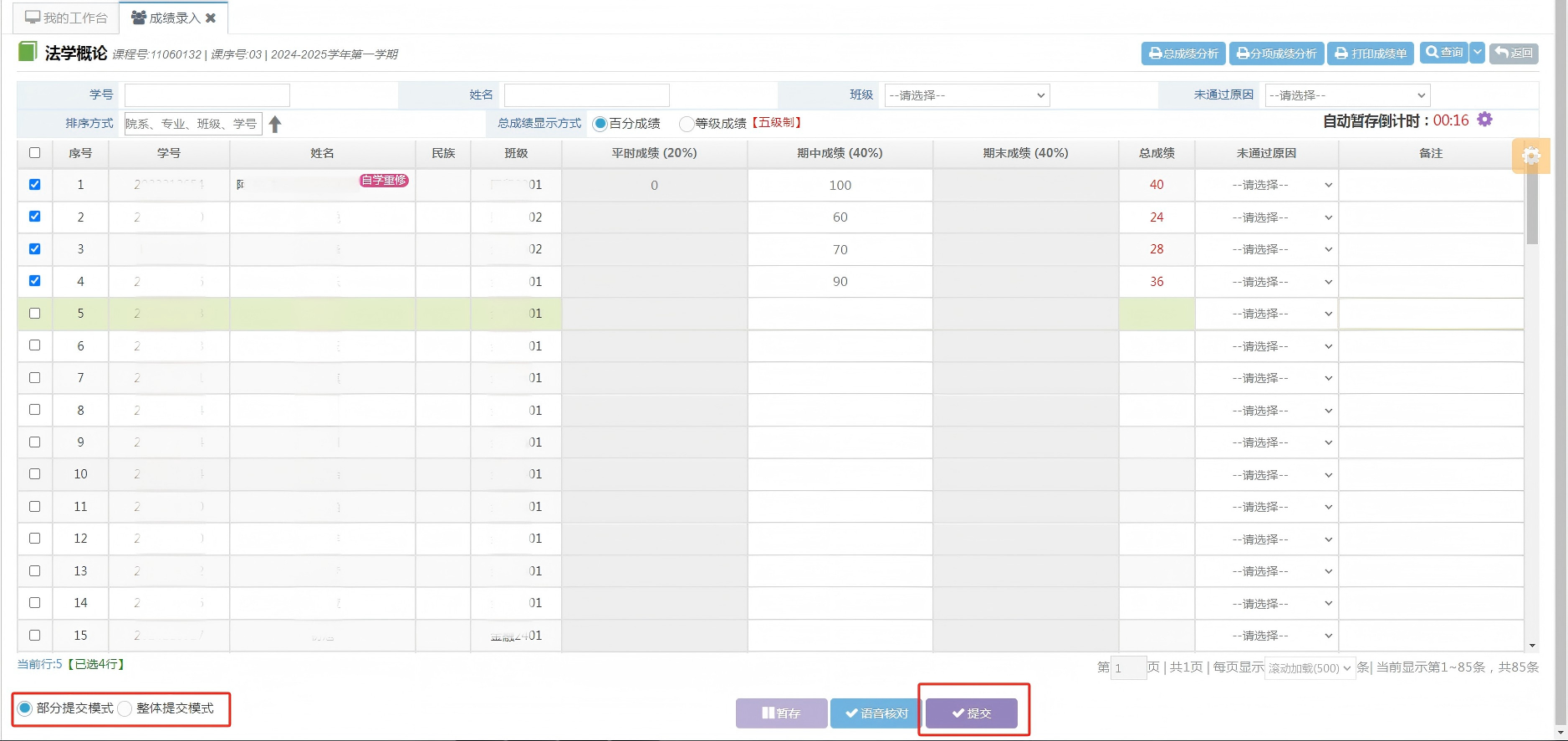Click the 姓名 search field
1568x741 pixels.
tap(587, 95)
